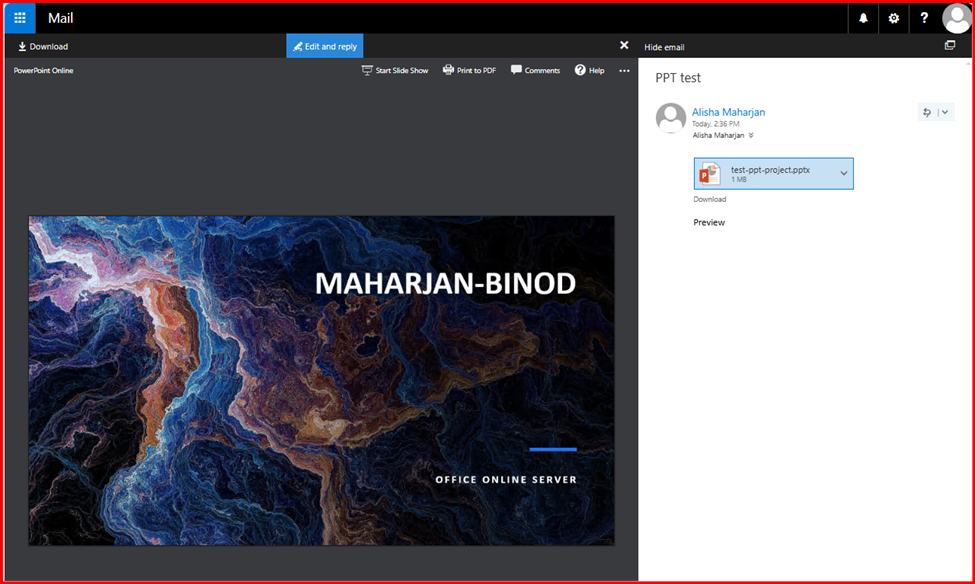The image size is (975, 584).
Task: Click Edit and reply
Action: [x=325, y=46]
